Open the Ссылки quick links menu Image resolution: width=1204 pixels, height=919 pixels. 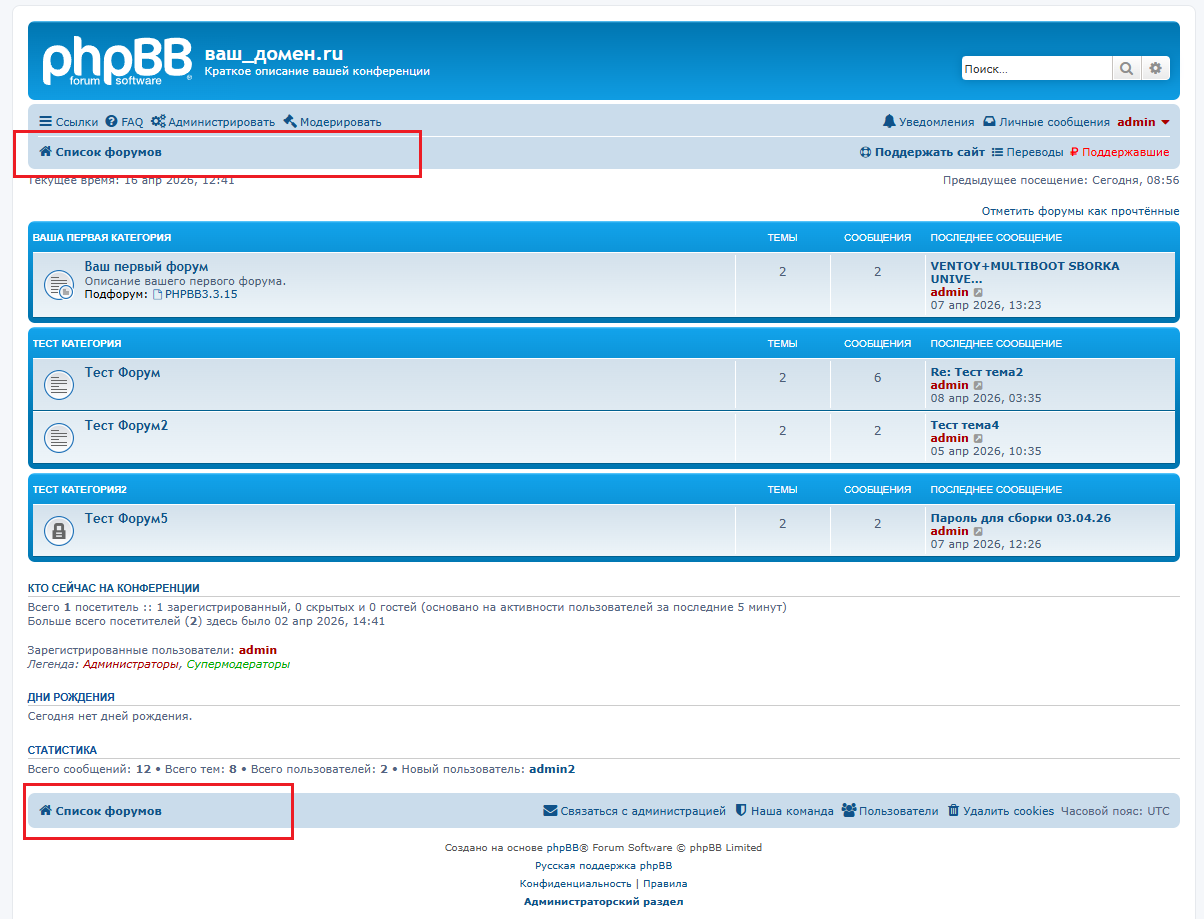[x=68, y=122]
